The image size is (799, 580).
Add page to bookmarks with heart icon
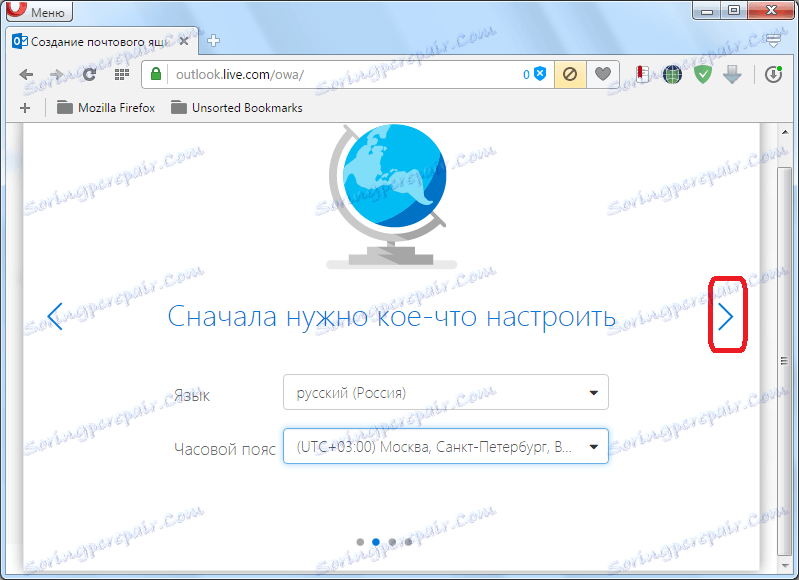(x=602, y=75)
